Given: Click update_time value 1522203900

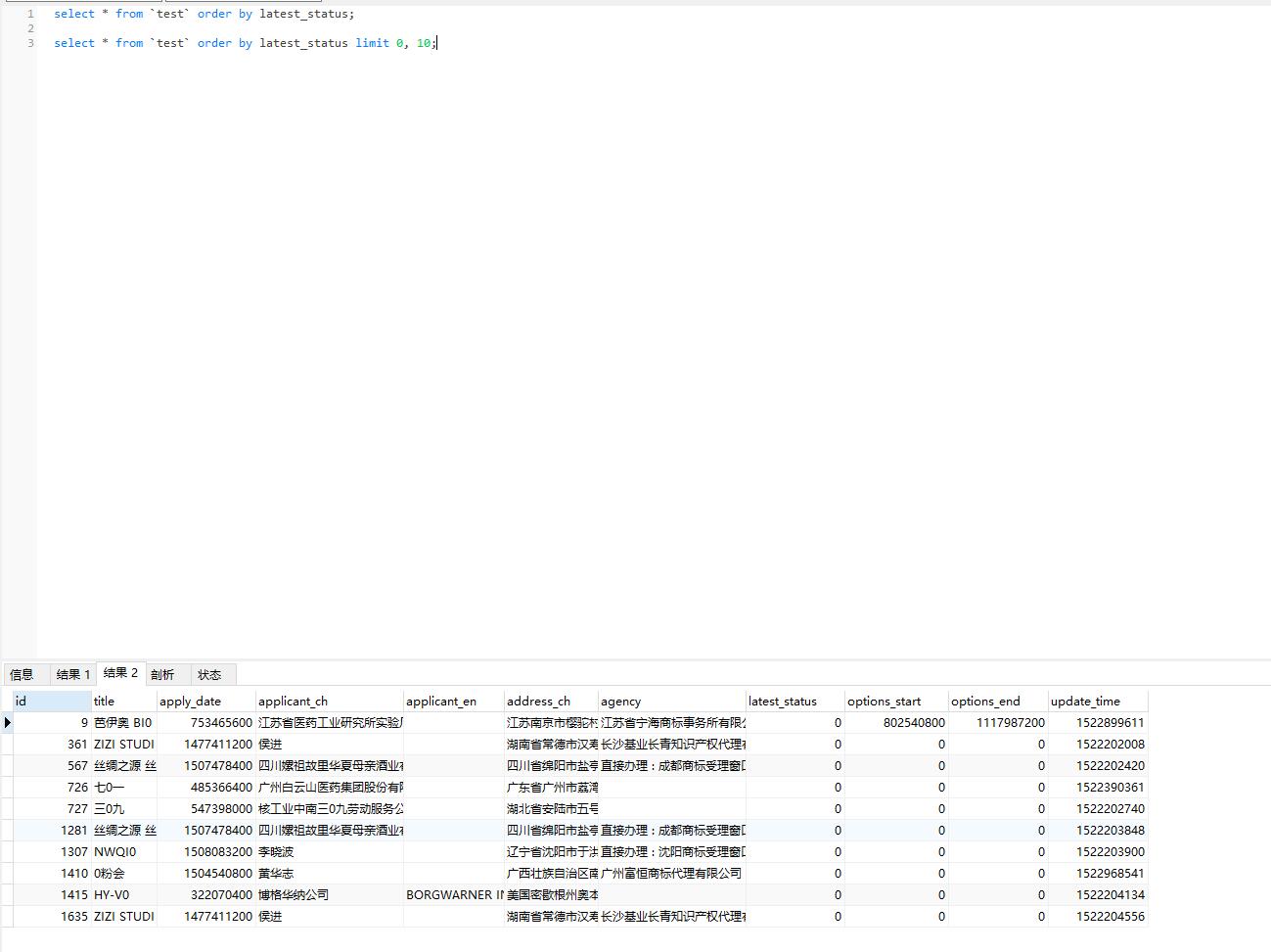Looking at the screenshot, I should coord(1098,852).
